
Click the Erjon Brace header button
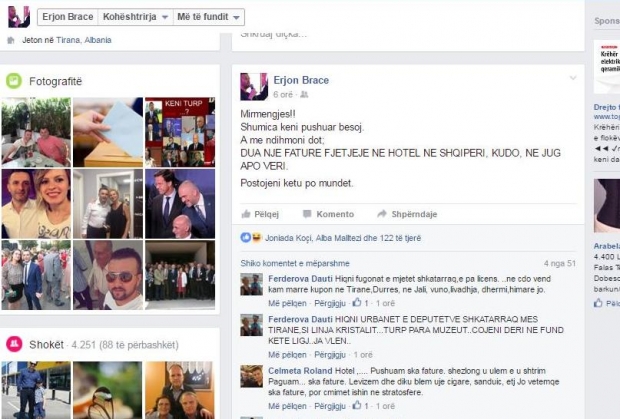(68, 17)
